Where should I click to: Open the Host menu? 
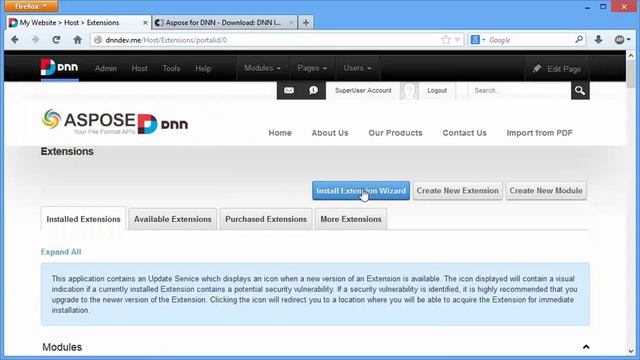139,68
